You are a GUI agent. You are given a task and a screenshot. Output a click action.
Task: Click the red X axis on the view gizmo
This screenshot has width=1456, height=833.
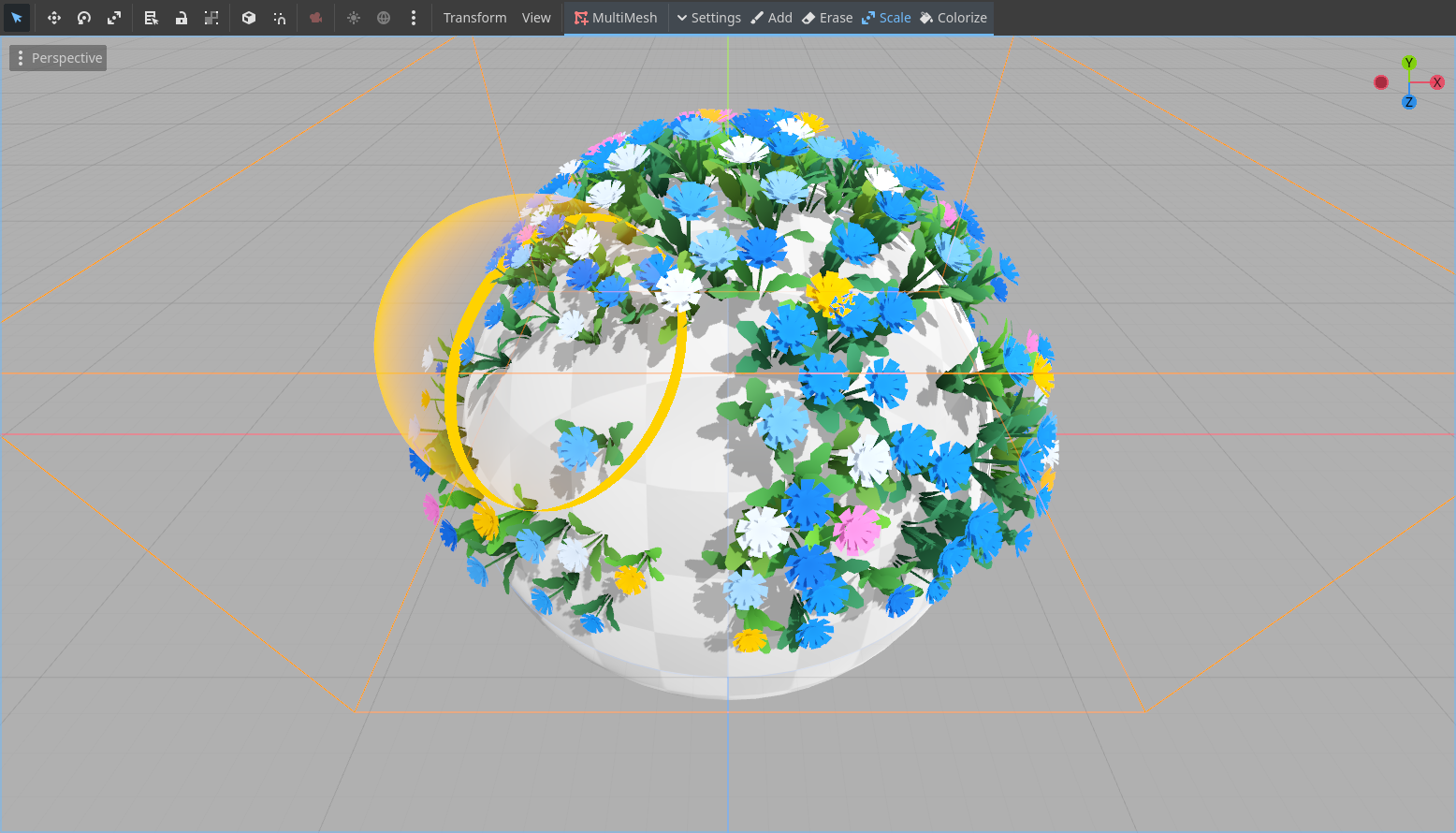pos(1437,82)
